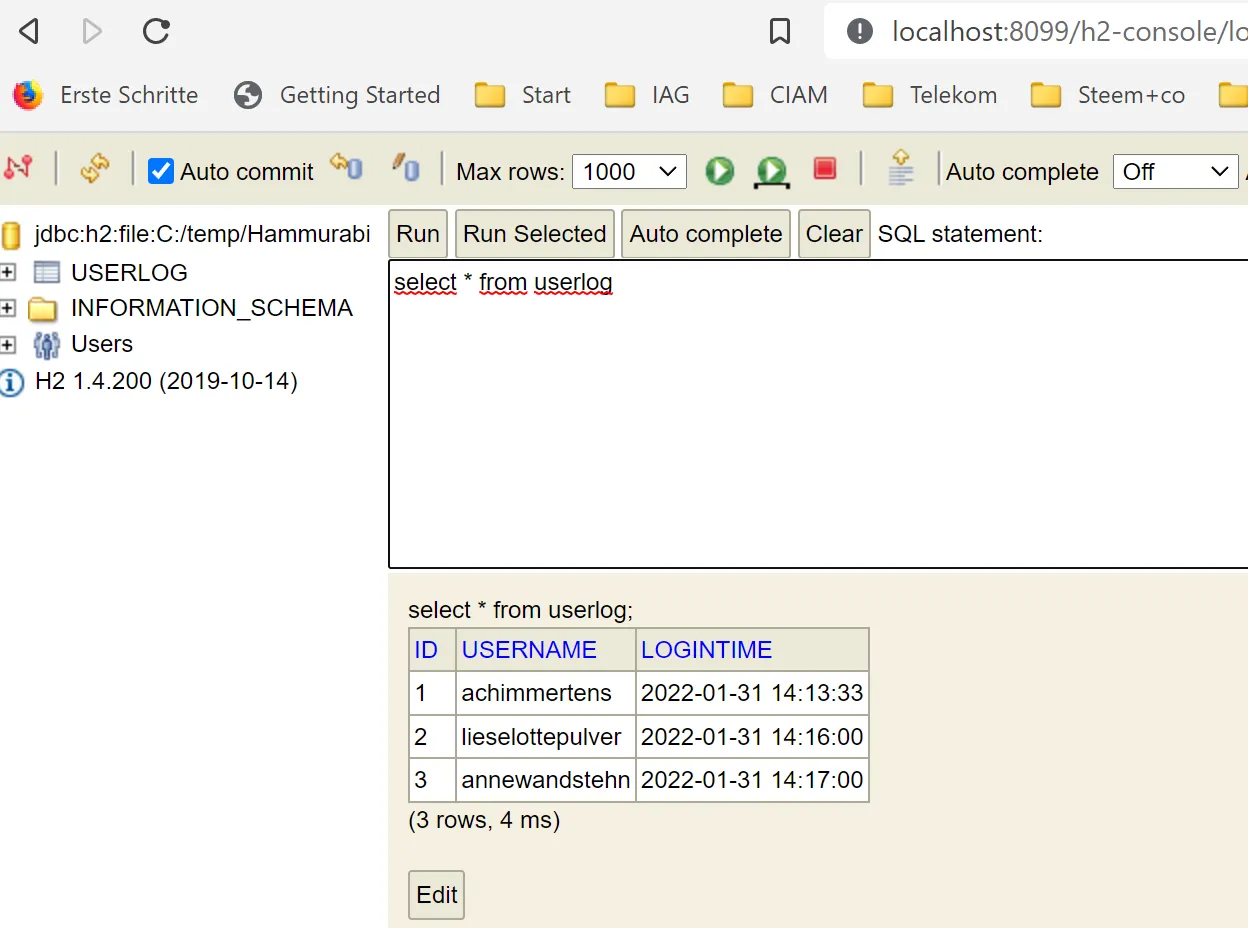The image size is (1248, 928).
Task: Click the Clear button
Action: tap(834, 234)
